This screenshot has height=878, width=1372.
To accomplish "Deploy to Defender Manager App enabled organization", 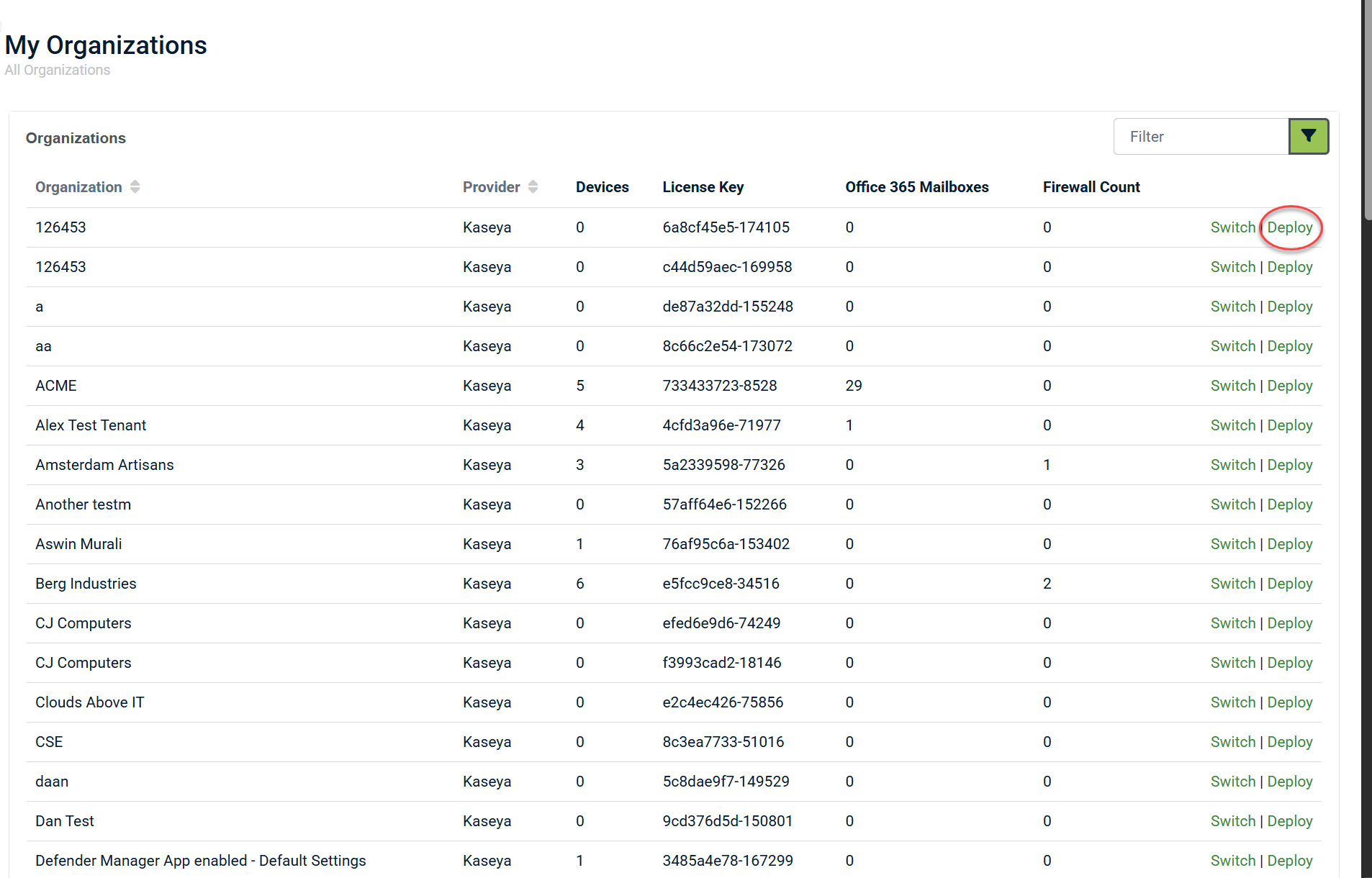I will tap(1289, 861).
